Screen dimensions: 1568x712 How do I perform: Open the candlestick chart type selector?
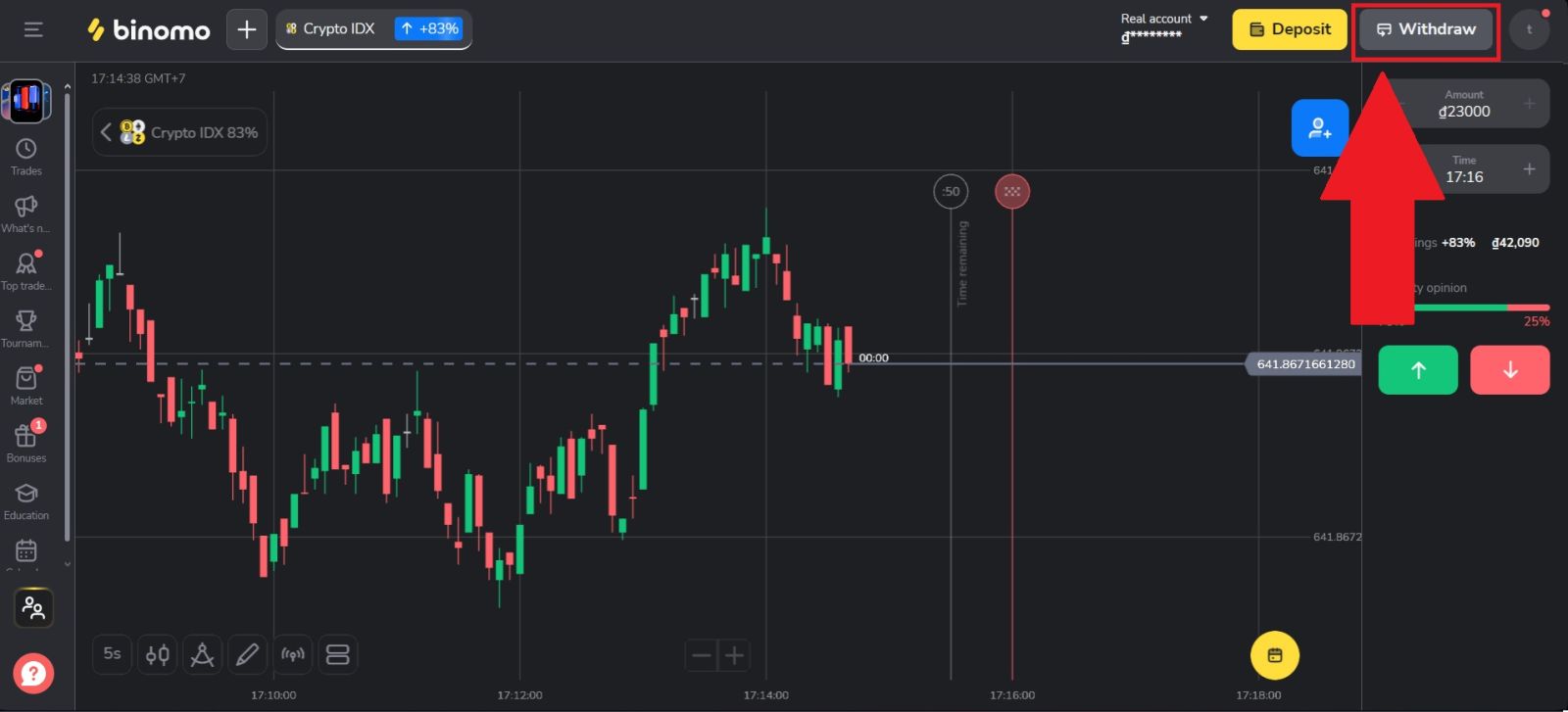coord(157,654)
